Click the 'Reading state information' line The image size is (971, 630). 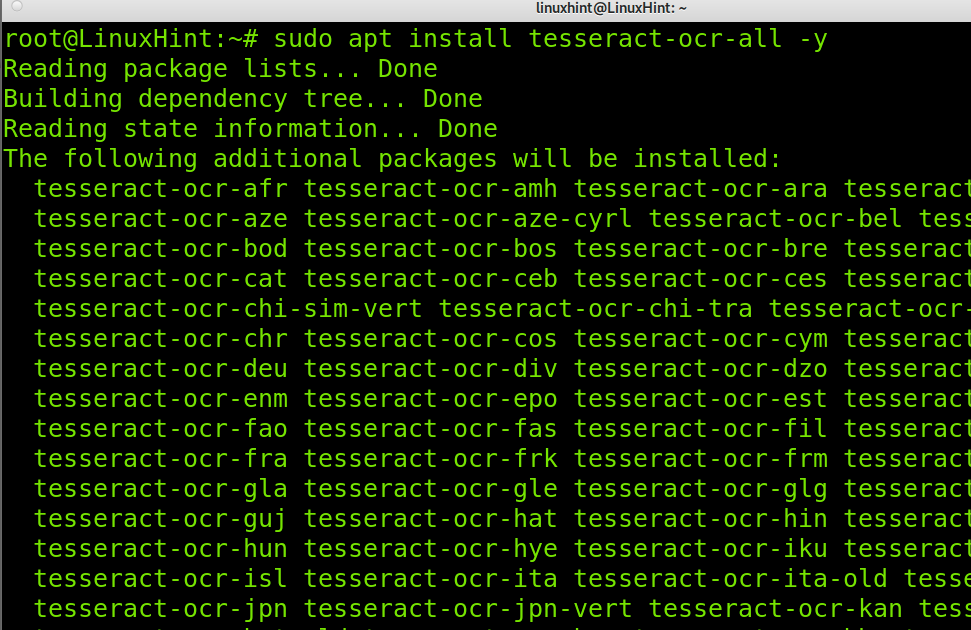coord(250,129)
